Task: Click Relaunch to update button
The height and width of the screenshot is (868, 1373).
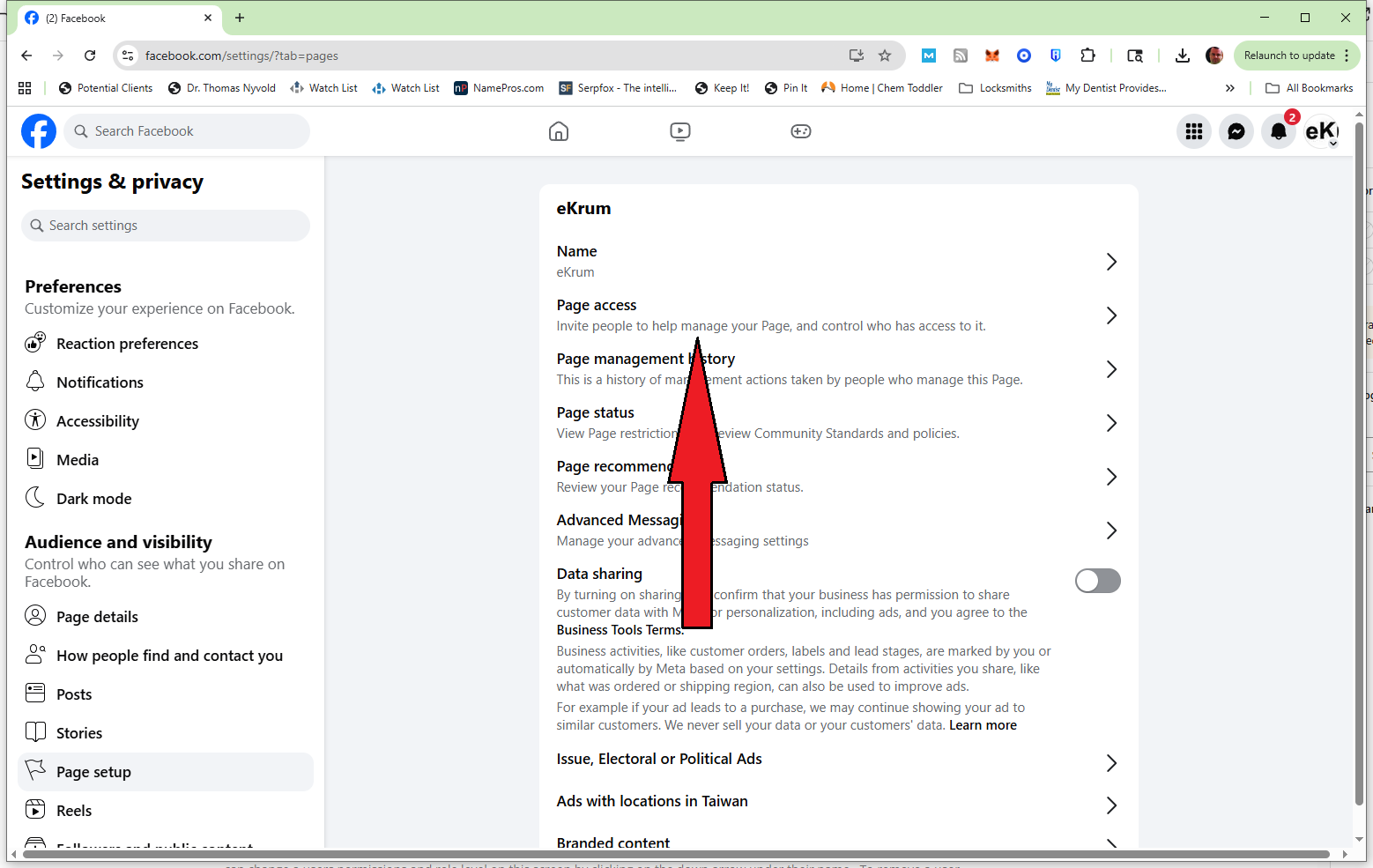Action: pos(1288,56)
